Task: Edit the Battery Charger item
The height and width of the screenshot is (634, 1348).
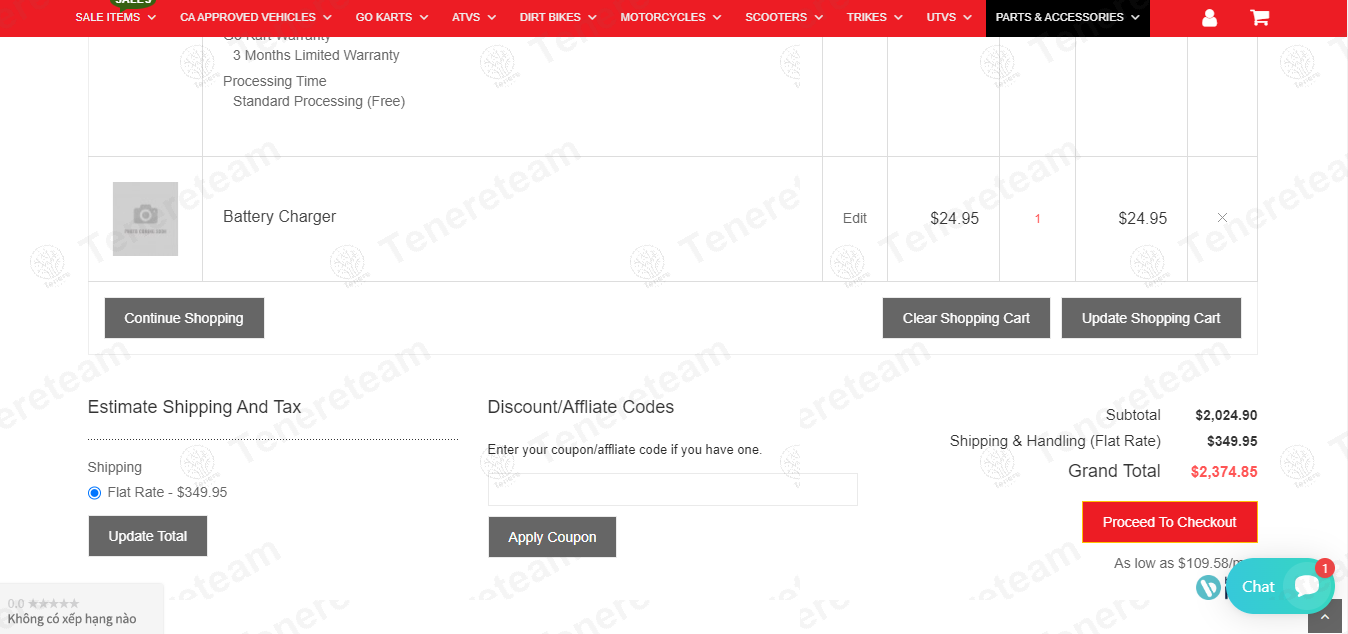Action: click(x=855, y=218)
